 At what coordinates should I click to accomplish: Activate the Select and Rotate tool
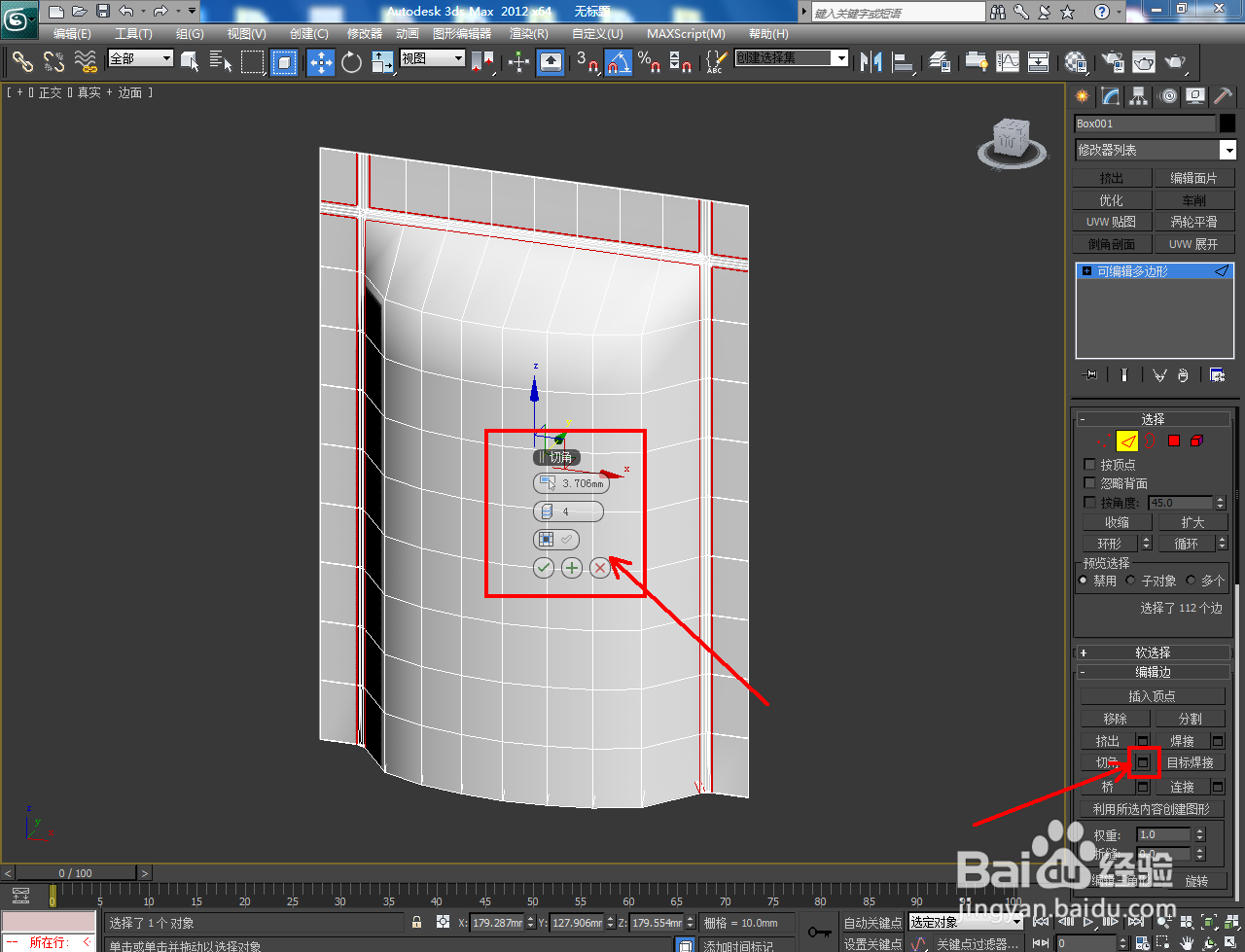(351, 62)
